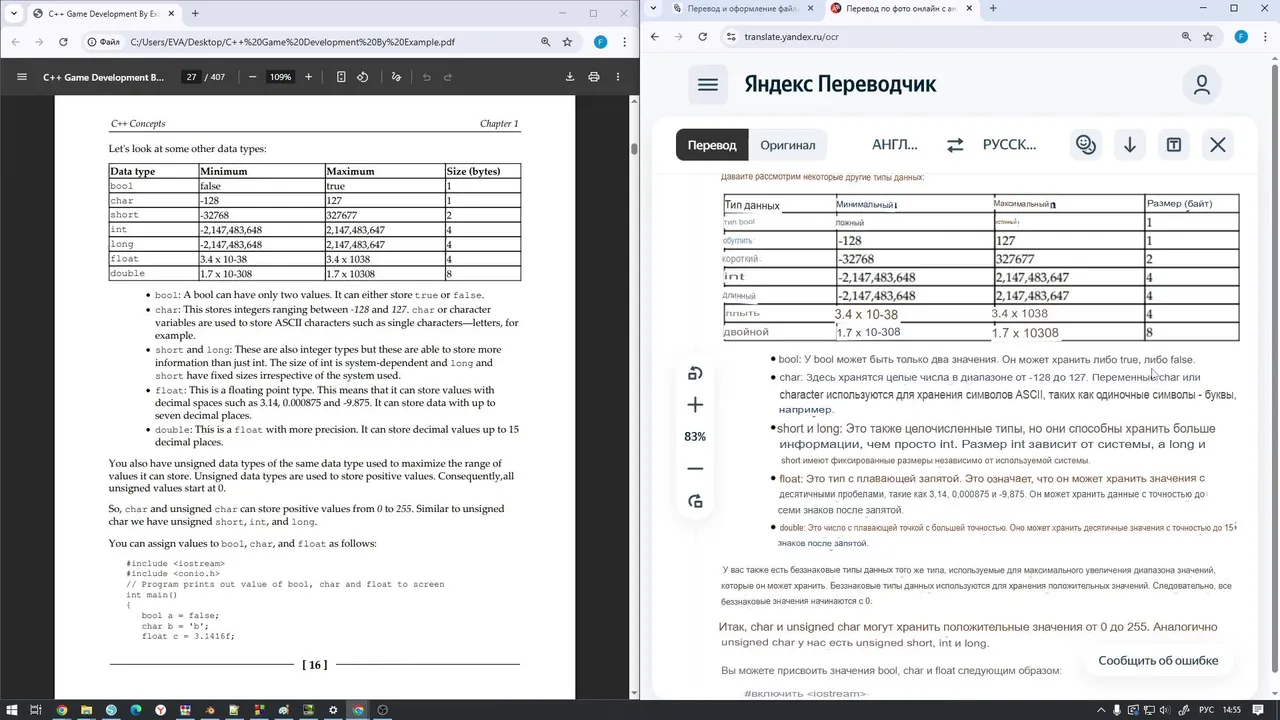
Task: Reload the Yandex Translate page
Action: [703, 36]
